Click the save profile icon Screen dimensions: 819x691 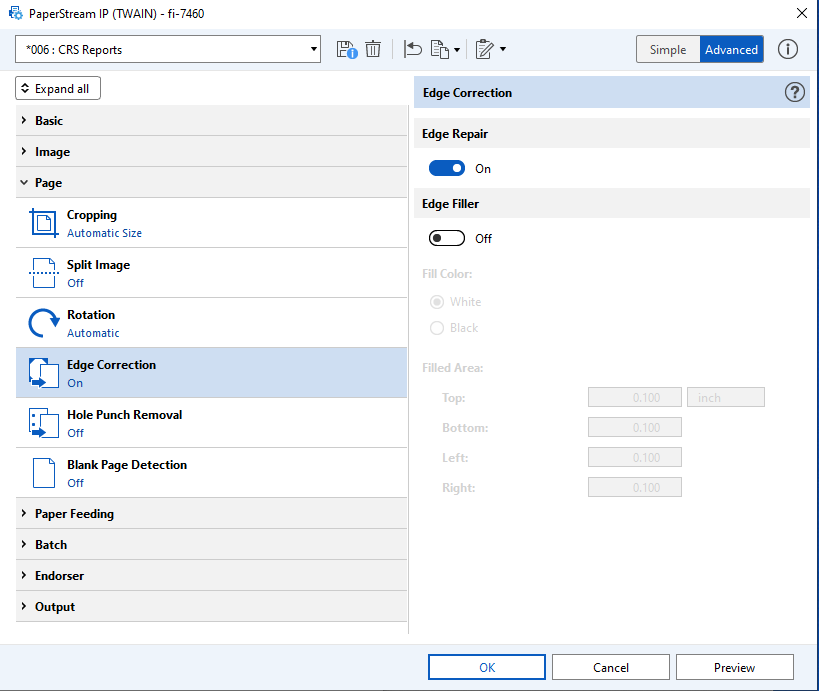point(346,49)
